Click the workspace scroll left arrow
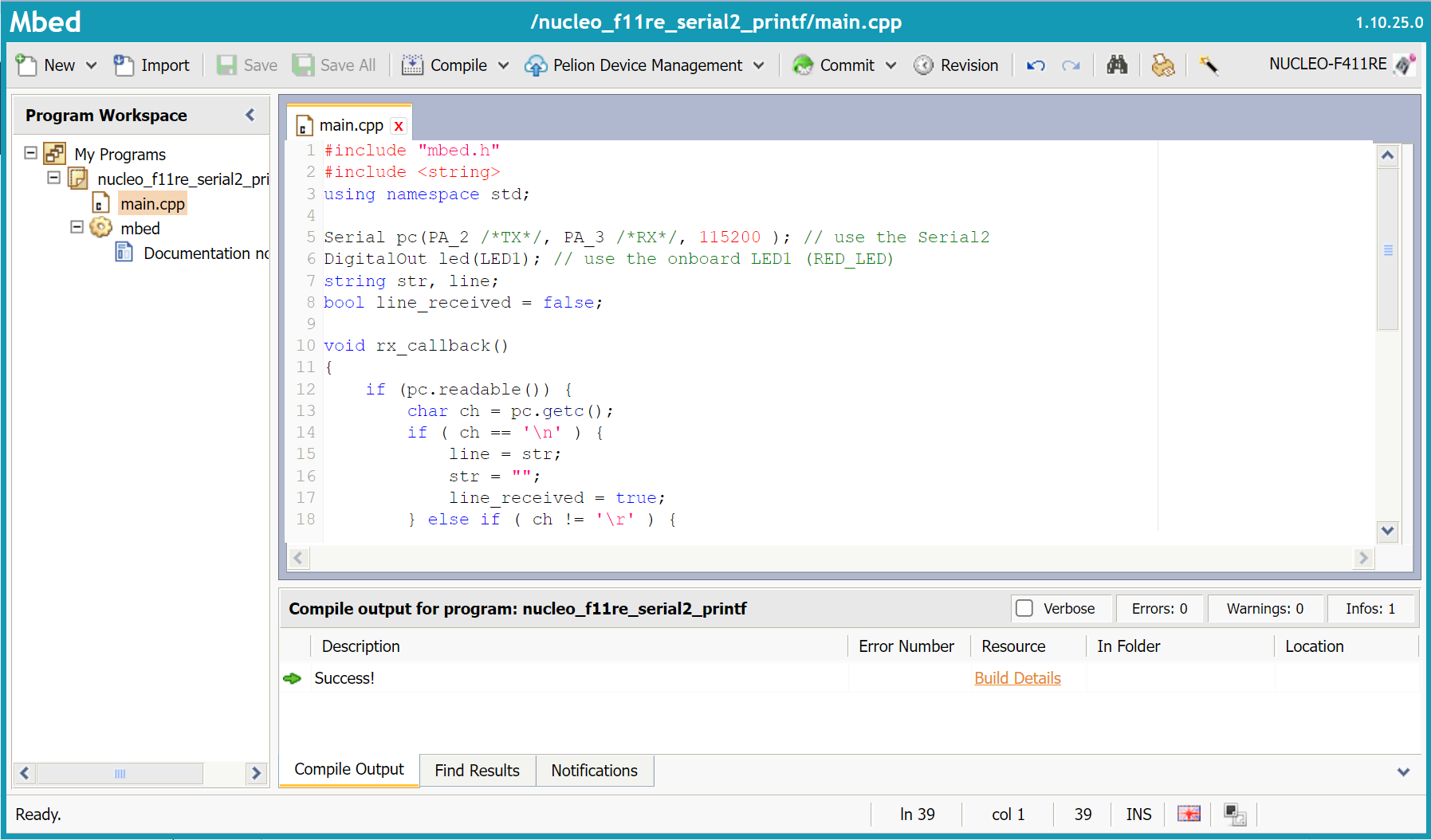1431x840 pixels. [25, 773]
